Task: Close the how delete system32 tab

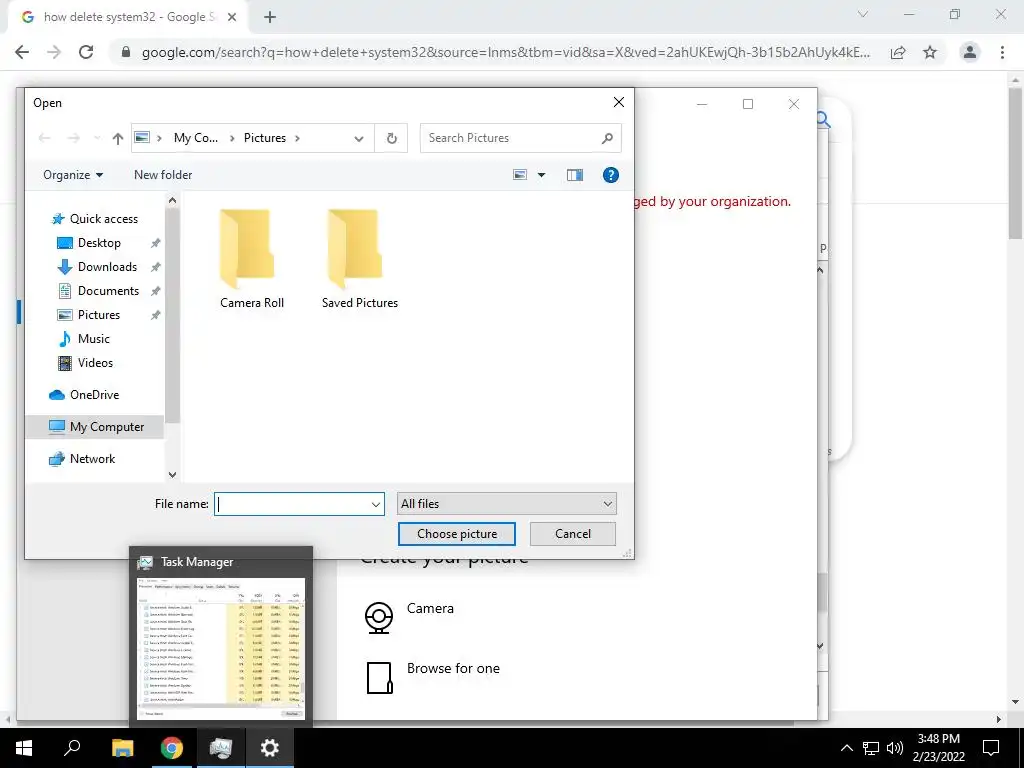Action: coord(232,17)
